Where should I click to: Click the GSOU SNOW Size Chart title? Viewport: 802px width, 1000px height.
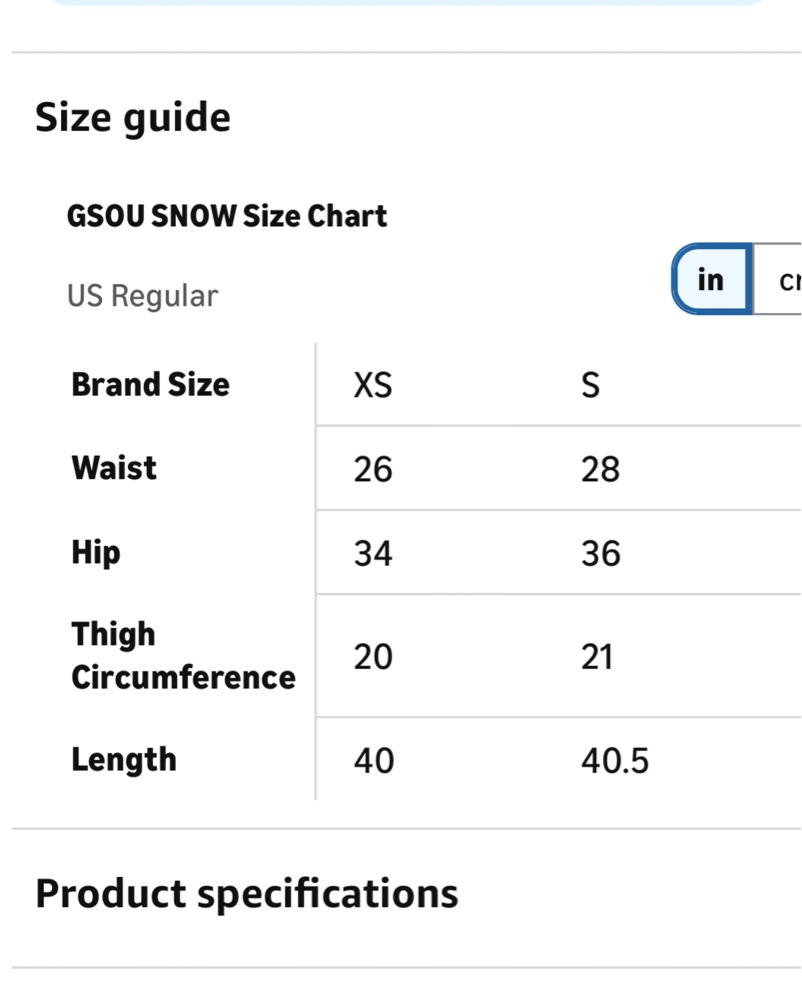pyautogui.click(x=227, y=216)
